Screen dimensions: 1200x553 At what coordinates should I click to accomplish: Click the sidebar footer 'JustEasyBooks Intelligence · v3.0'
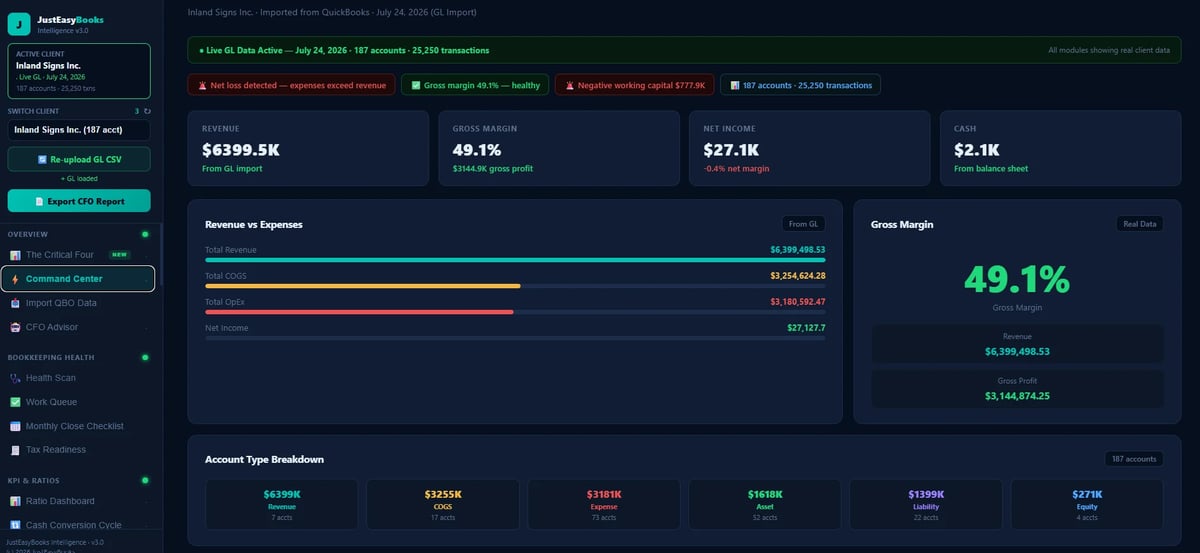(53, 542)
